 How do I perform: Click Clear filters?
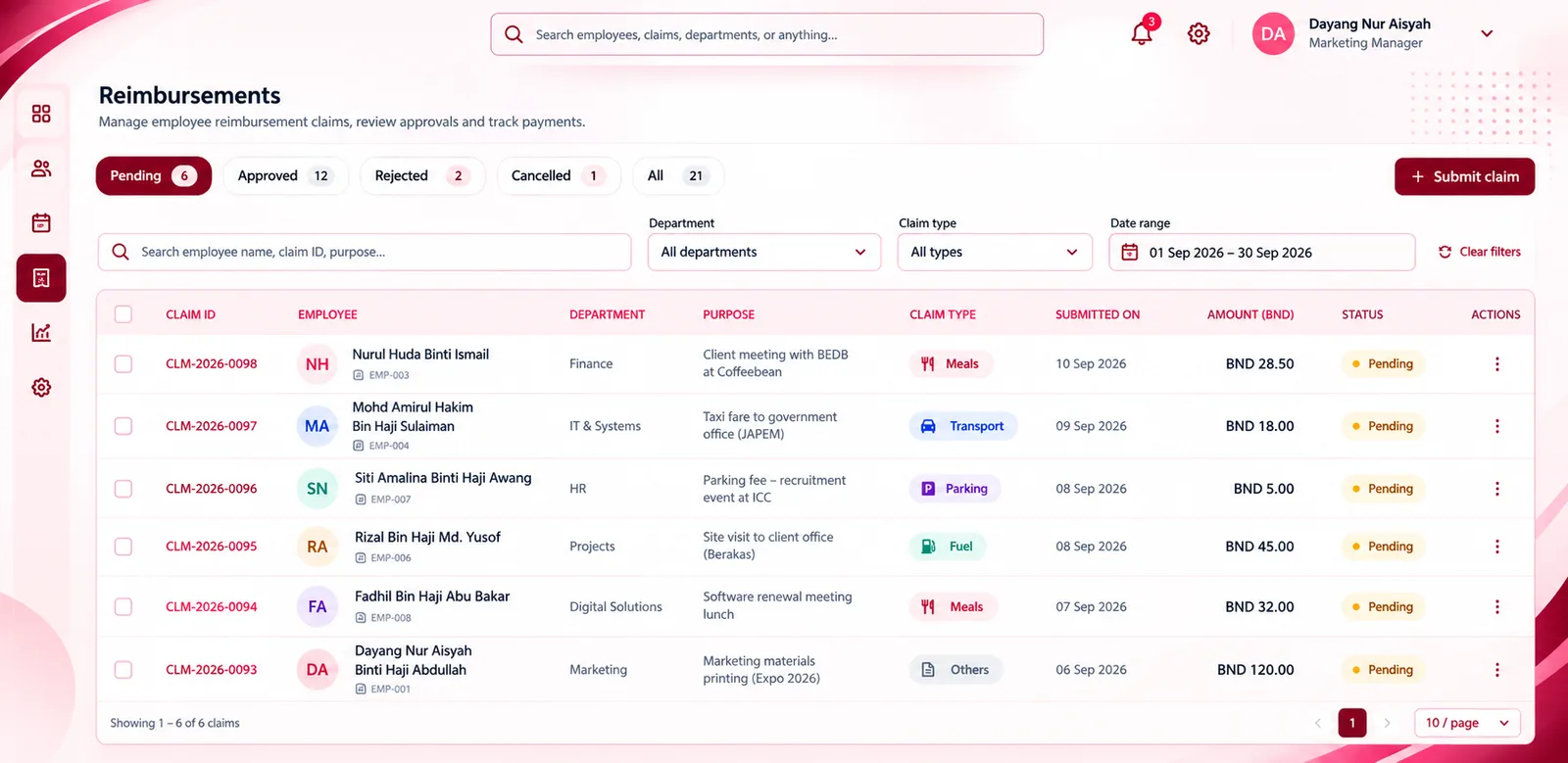1479,252
